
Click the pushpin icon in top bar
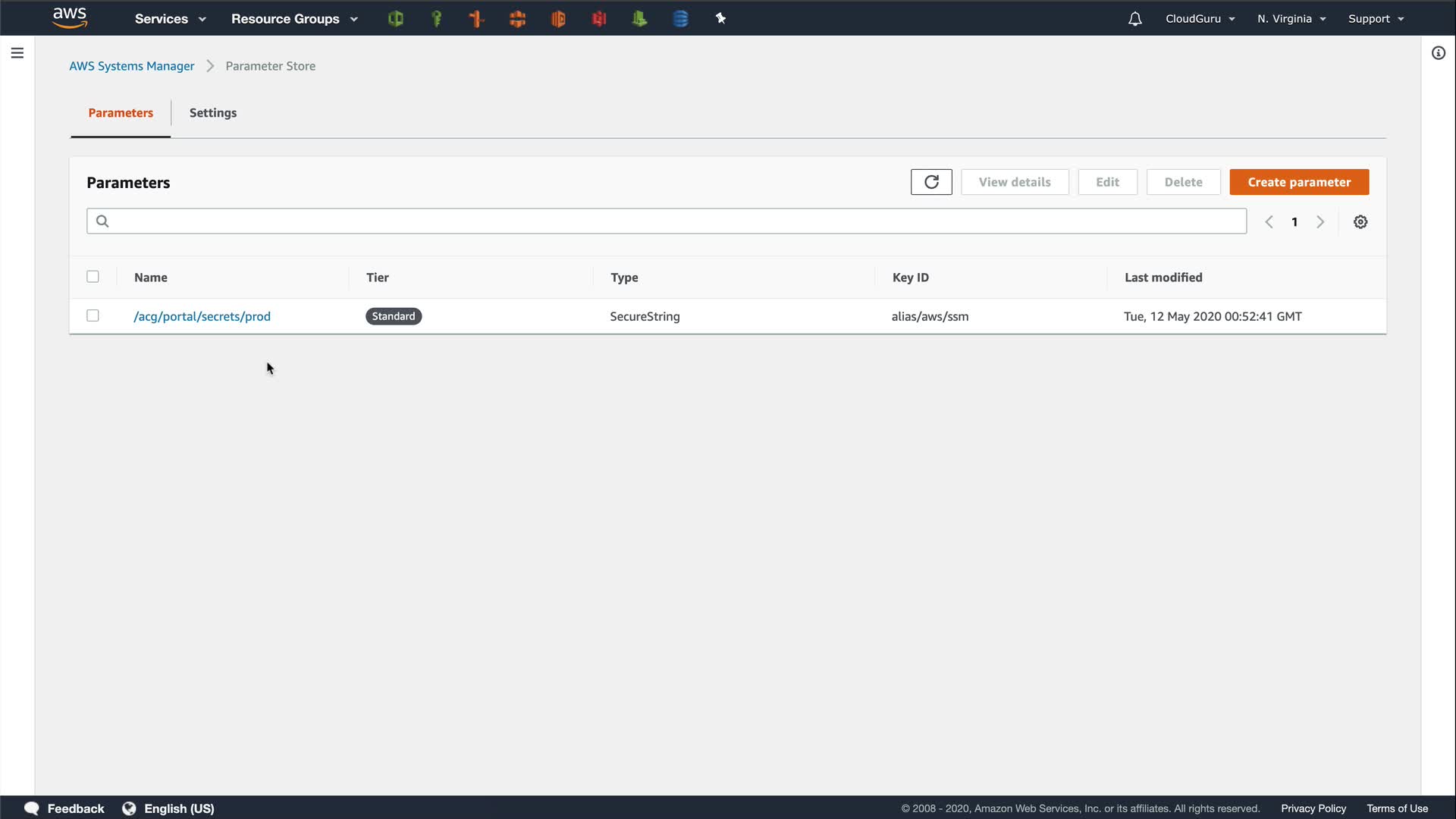point(720,19)
